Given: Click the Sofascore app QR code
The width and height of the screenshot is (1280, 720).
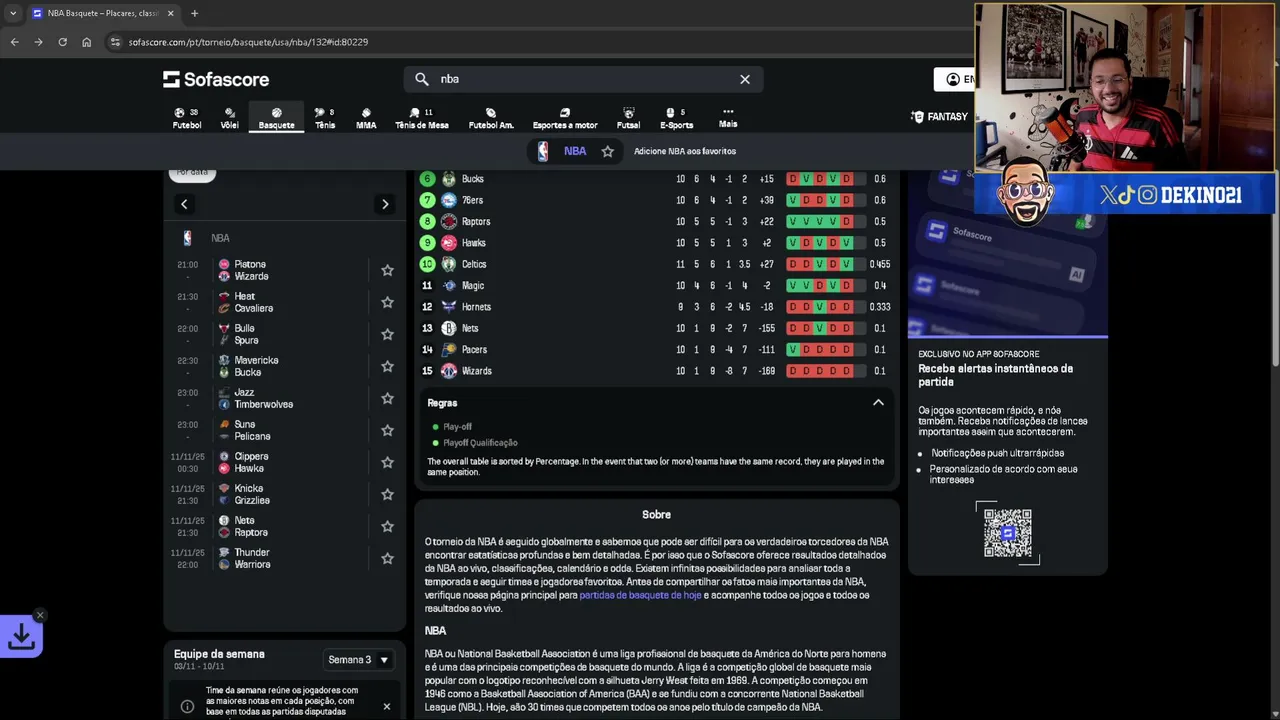Looking at the screenshot, I should (x=1007, y=533).
